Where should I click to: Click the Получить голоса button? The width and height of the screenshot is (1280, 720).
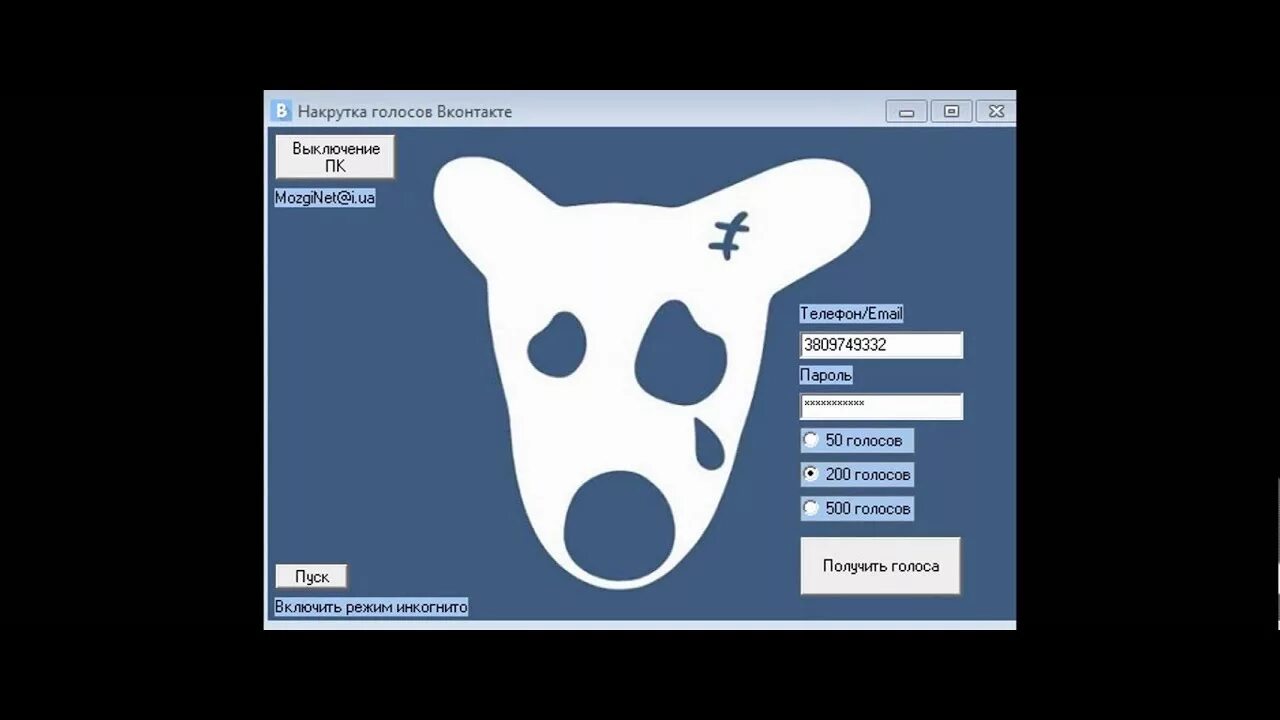click(x=880, y=566)
